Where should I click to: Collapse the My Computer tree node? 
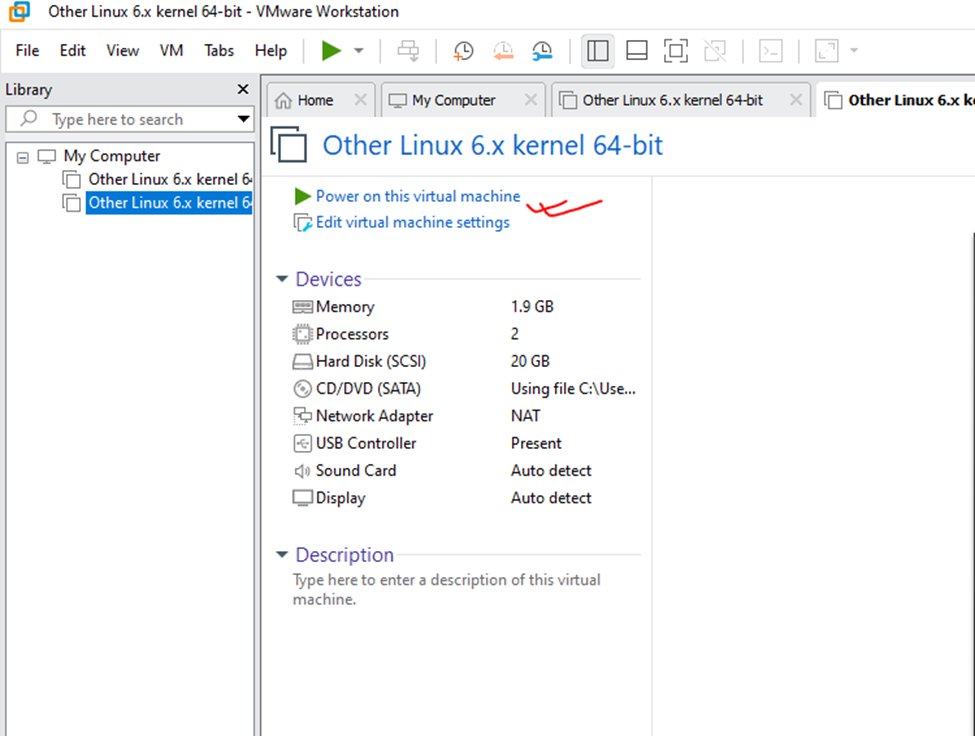tap(22, 157)
